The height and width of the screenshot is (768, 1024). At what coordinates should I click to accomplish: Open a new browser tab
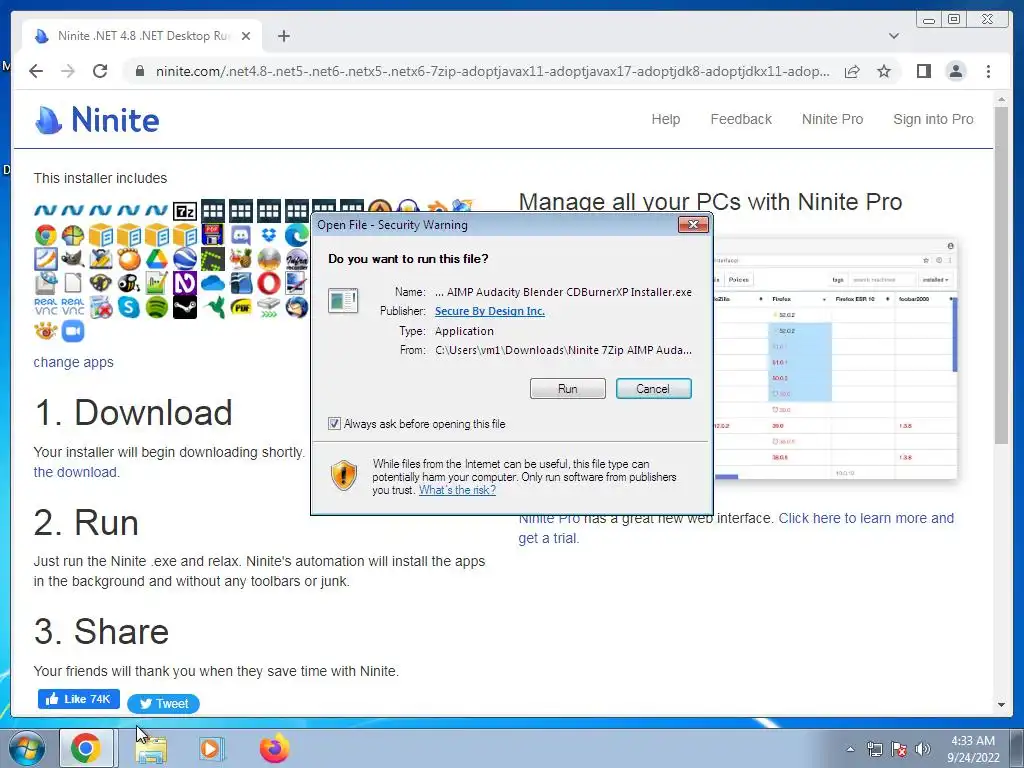[x=283, y=36]
